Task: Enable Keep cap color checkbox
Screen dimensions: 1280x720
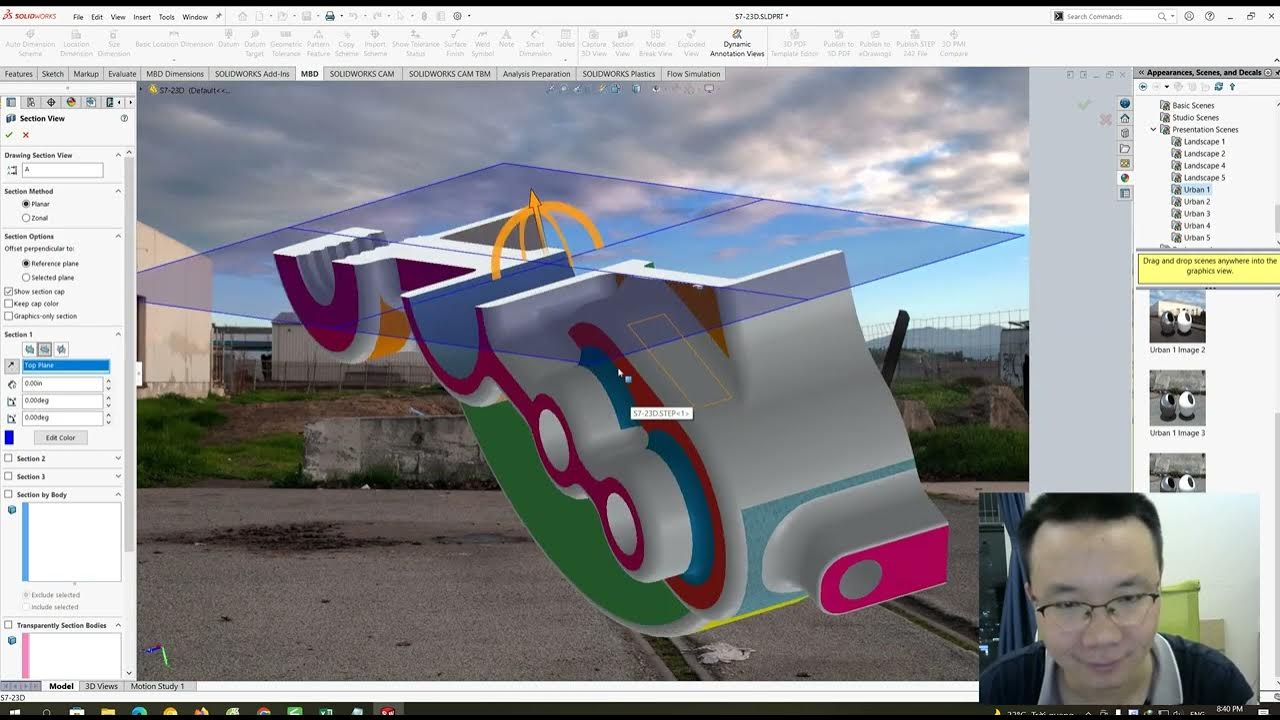Action: tap(9, 304)
